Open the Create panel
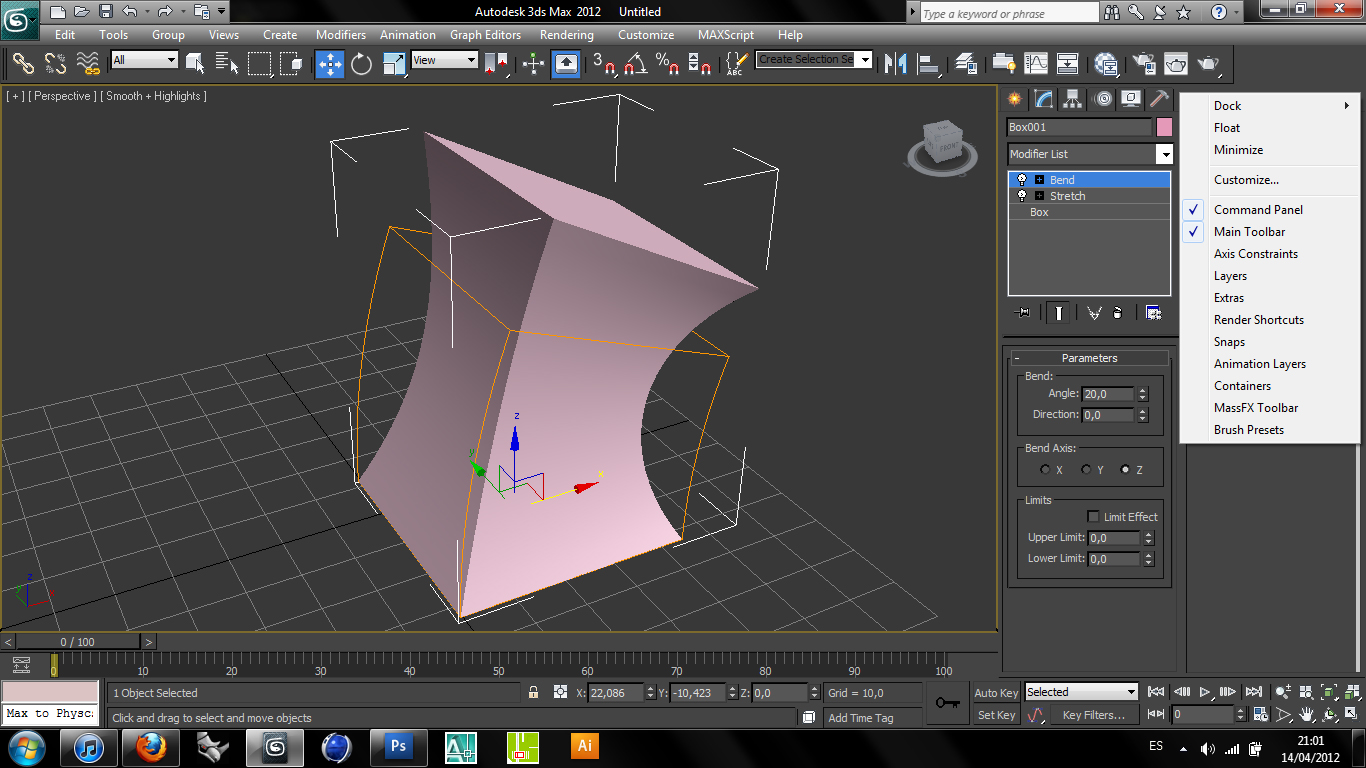 1013,98
